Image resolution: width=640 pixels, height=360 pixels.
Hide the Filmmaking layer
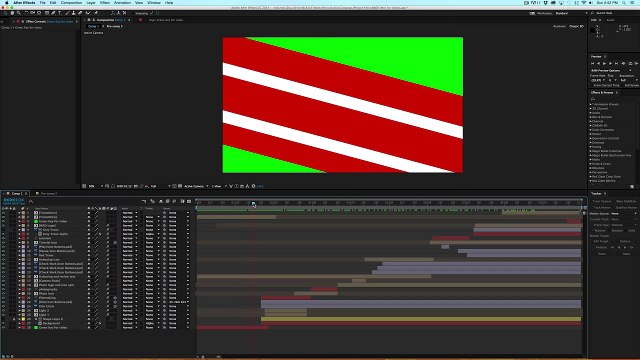(x=4, y=298)
